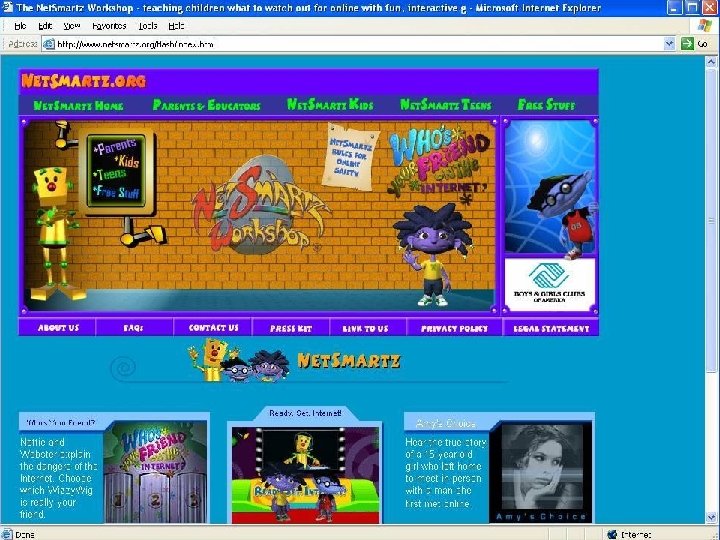Select Free Stuff on the chalkboard

pos(116,191)
